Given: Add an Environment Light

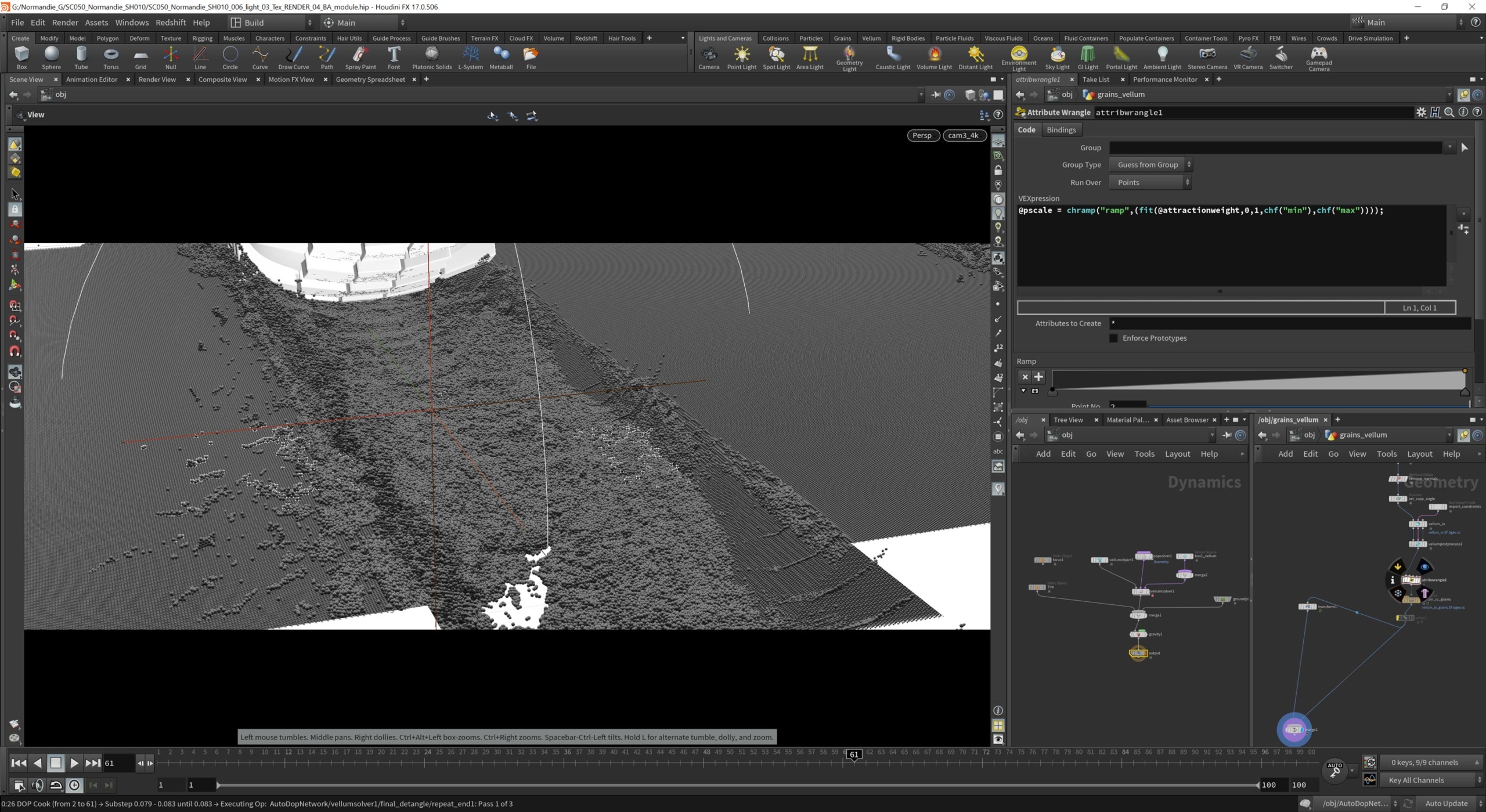Looking at the screenshot, I should click(1019, 59).
